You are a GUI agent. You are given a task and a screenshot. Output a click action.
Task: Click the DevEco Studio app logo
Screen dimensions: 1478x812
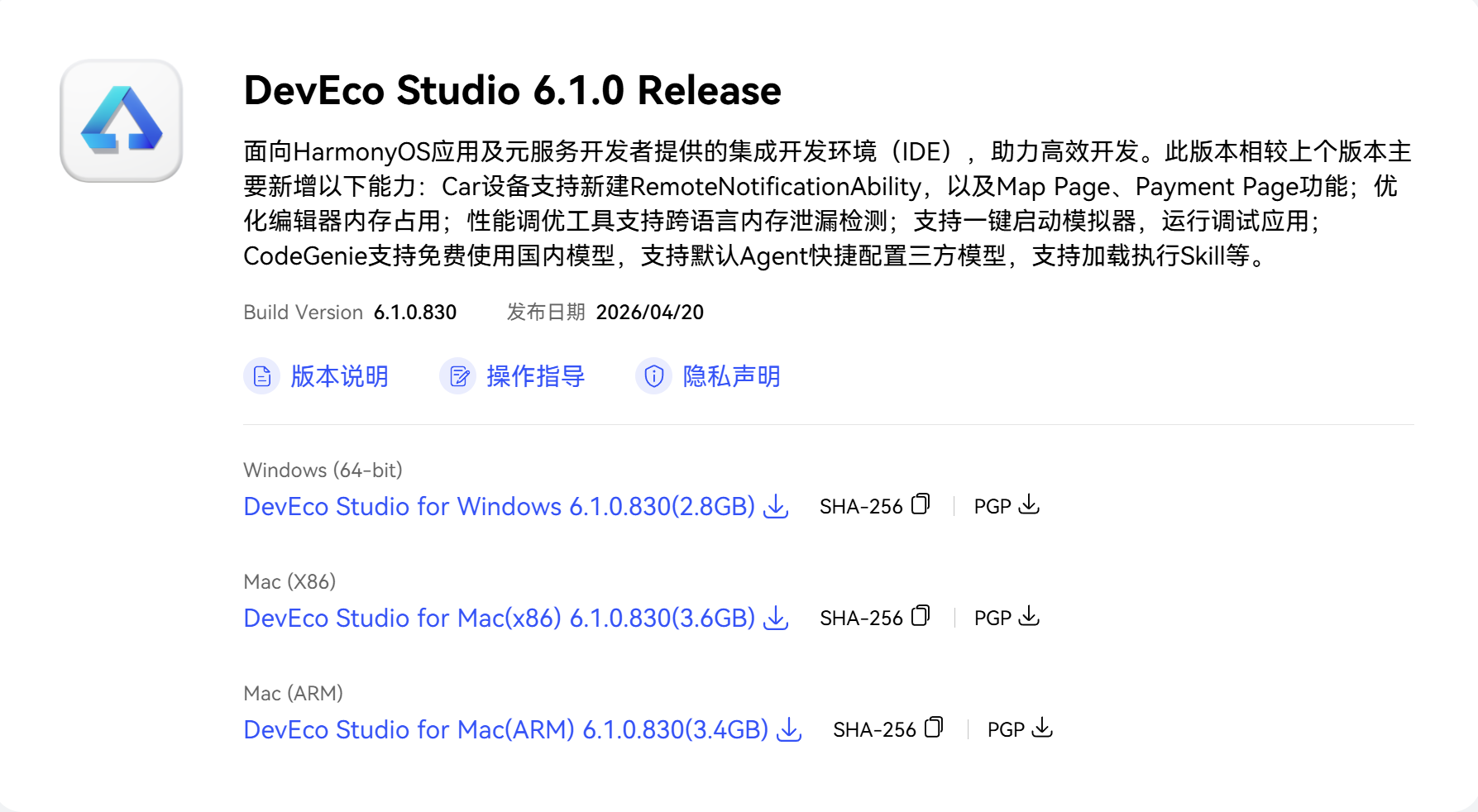click(122, 121)
